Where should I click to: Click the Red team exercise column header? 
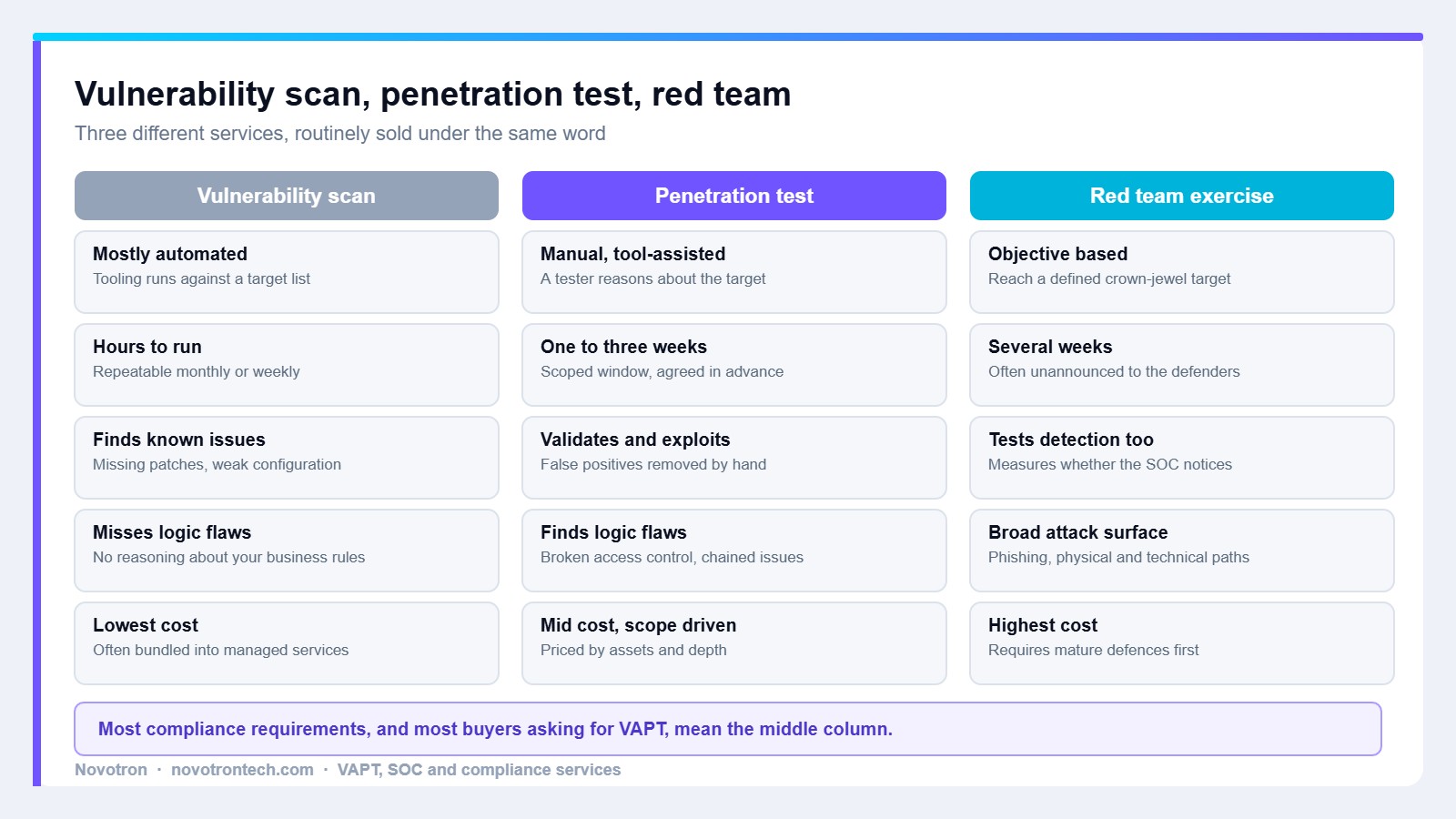click(x=1182, y=196)
